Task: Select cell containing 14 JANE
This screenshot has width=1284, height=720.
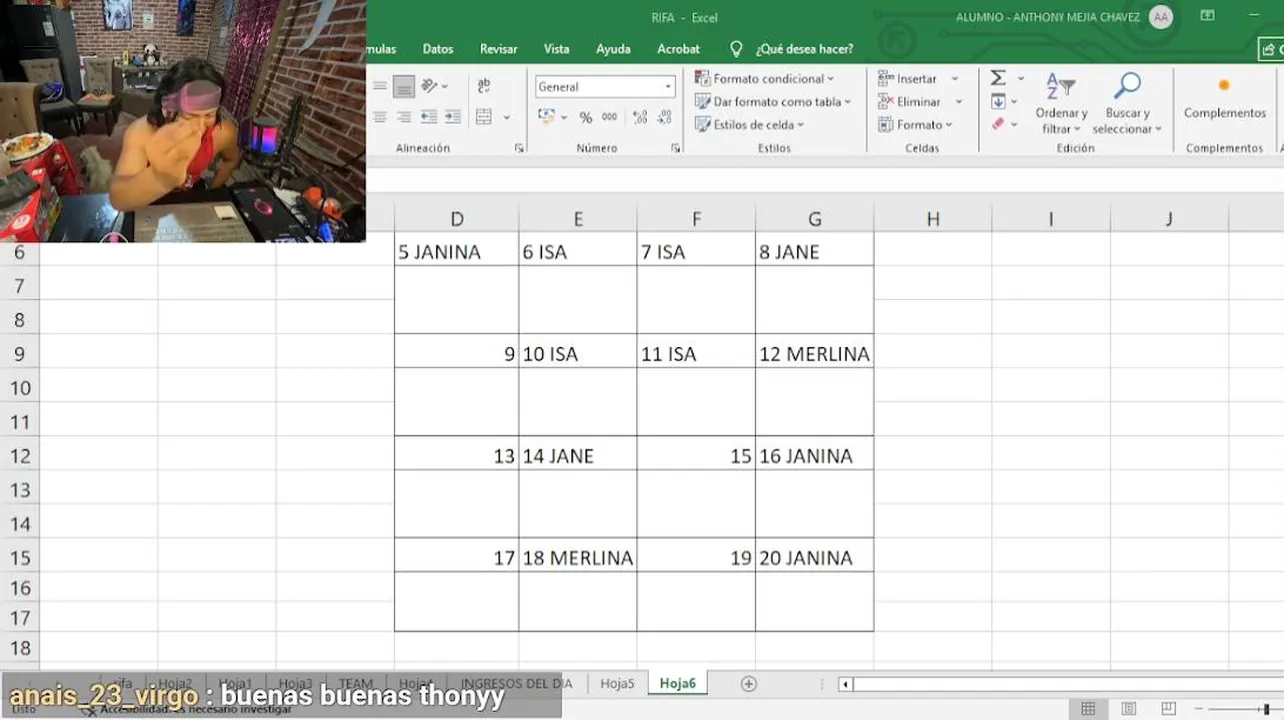Action: coord(578,456)
